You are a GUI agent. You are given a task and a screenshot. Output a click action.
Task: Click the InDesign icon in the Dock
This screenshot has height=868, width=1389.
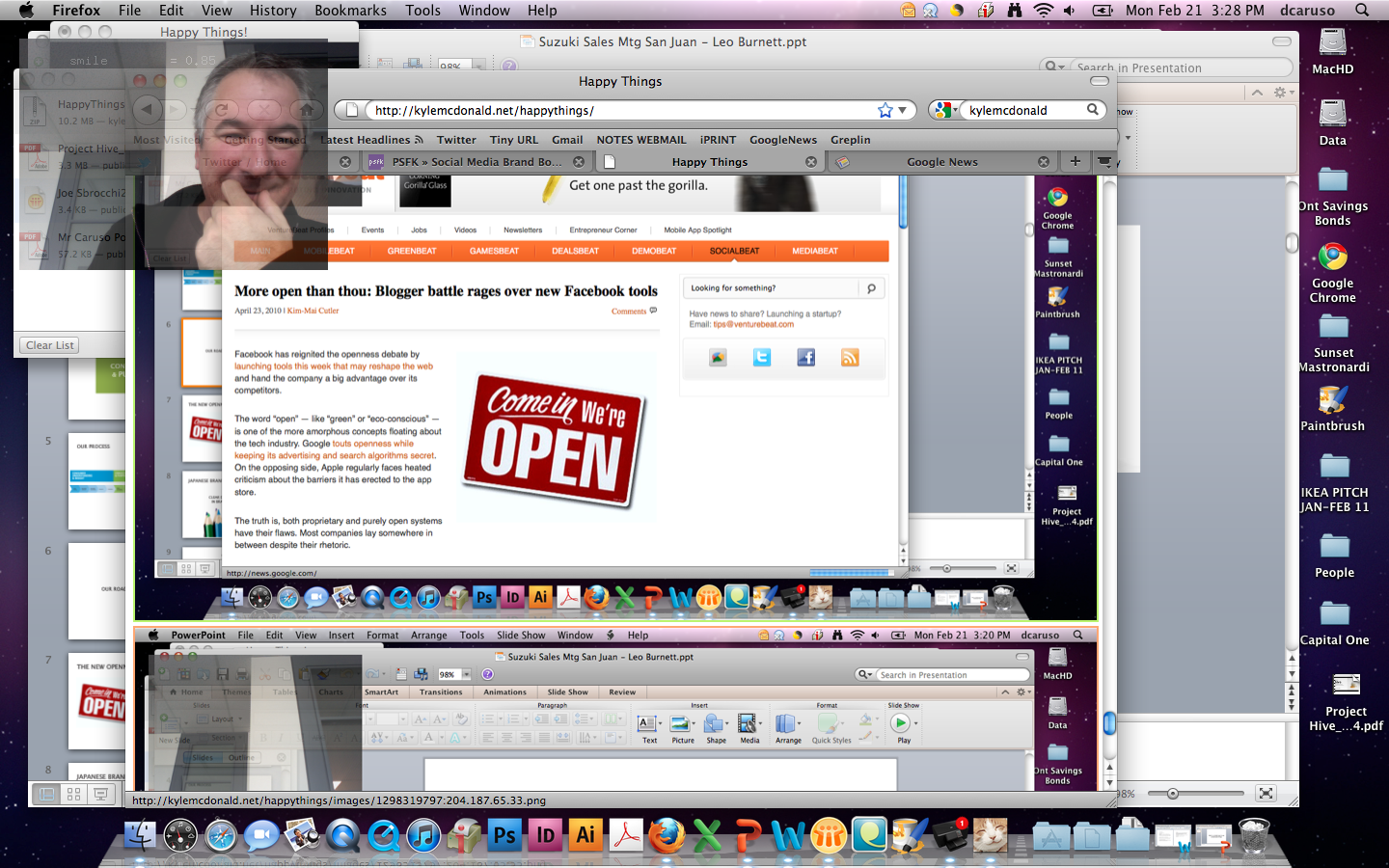click(x=545, y=835)
